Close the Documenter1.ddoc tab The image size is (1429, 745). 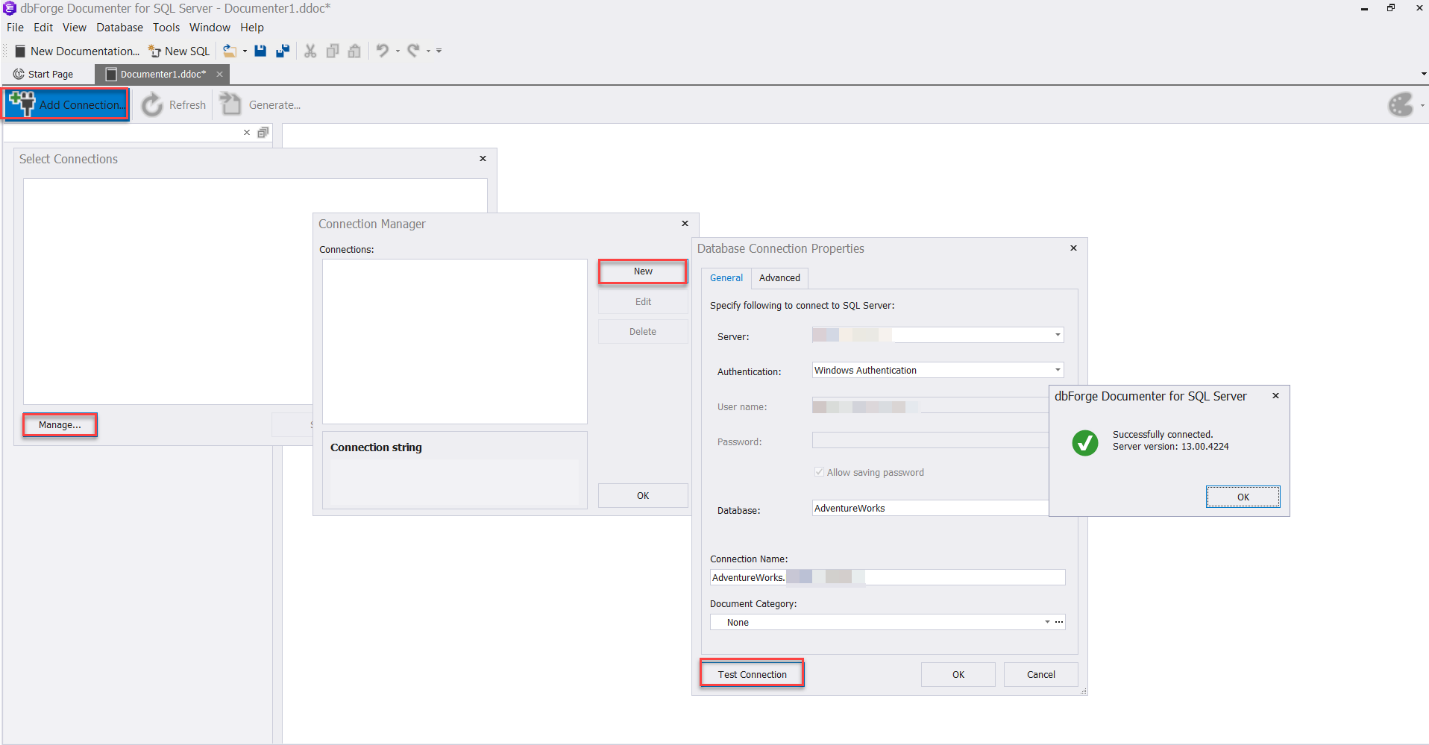pos(220,74)
